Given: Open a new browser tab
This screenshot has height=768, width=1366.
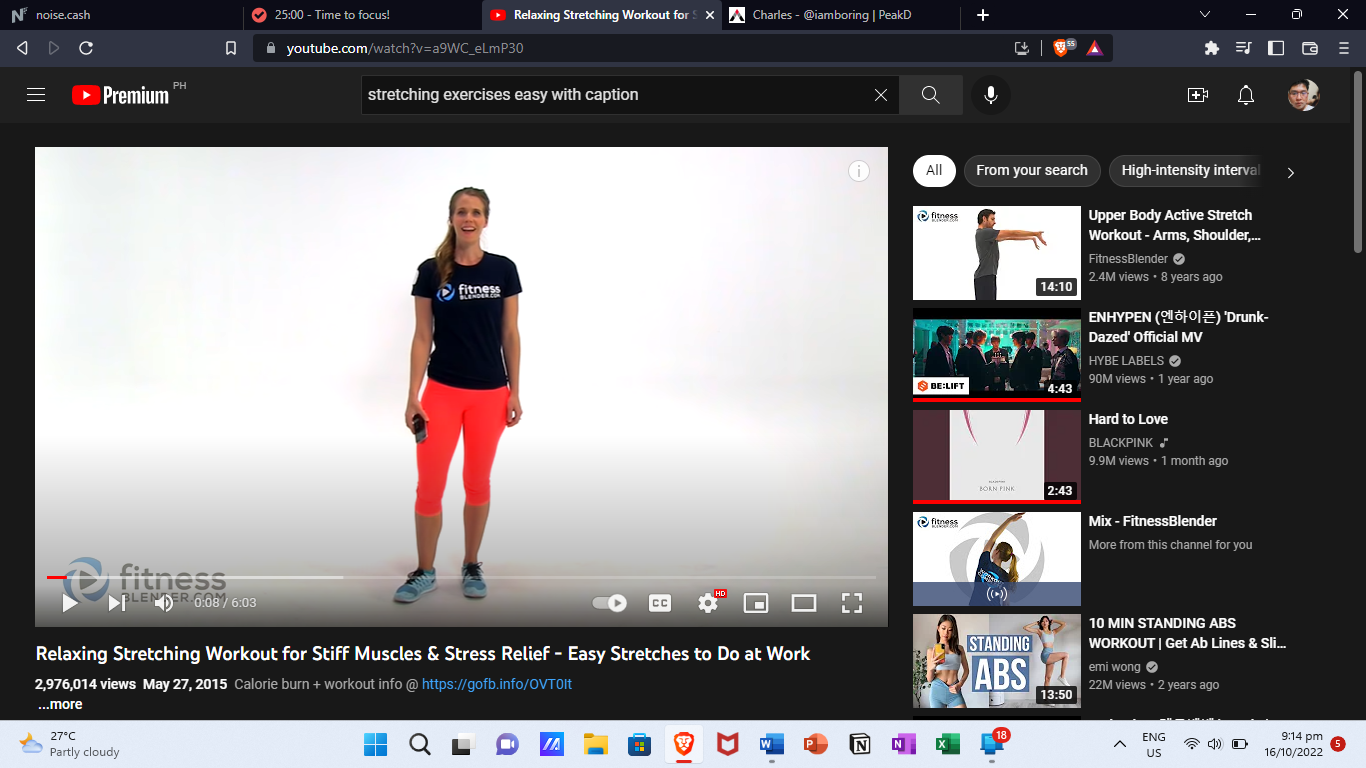Looking at the screenshot, I should [x=983, y=15].
